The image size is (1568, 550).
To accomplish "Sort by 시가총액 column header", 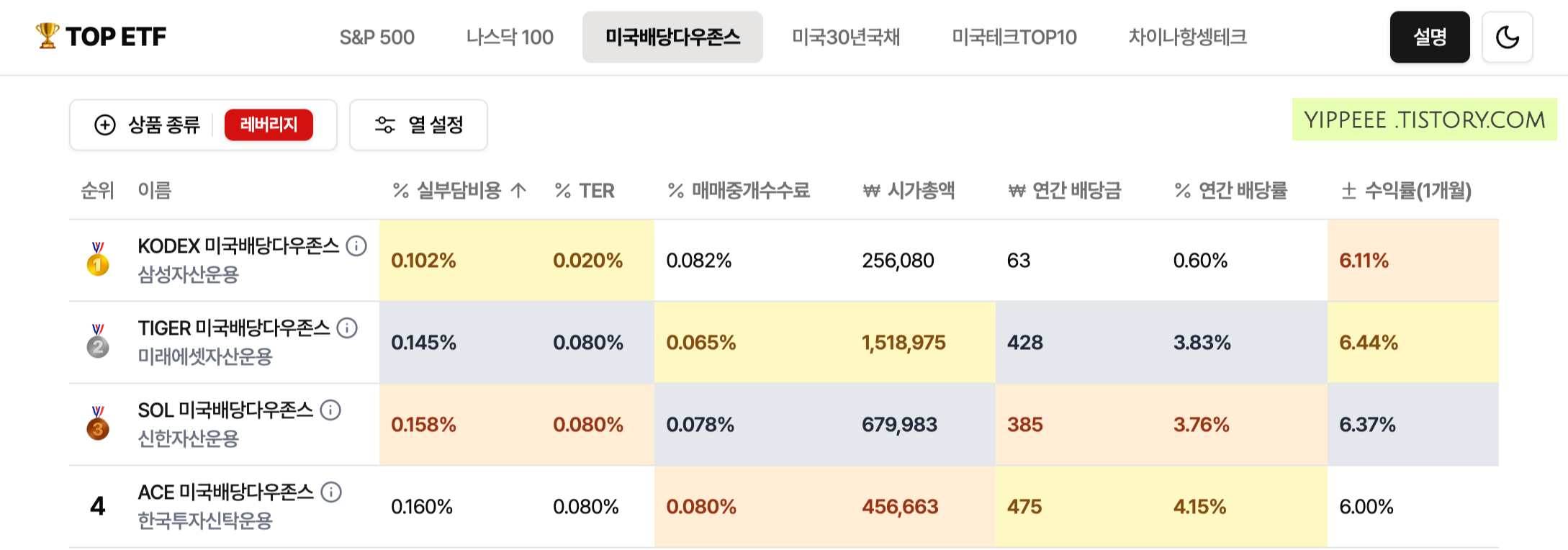I will (909, 190).
